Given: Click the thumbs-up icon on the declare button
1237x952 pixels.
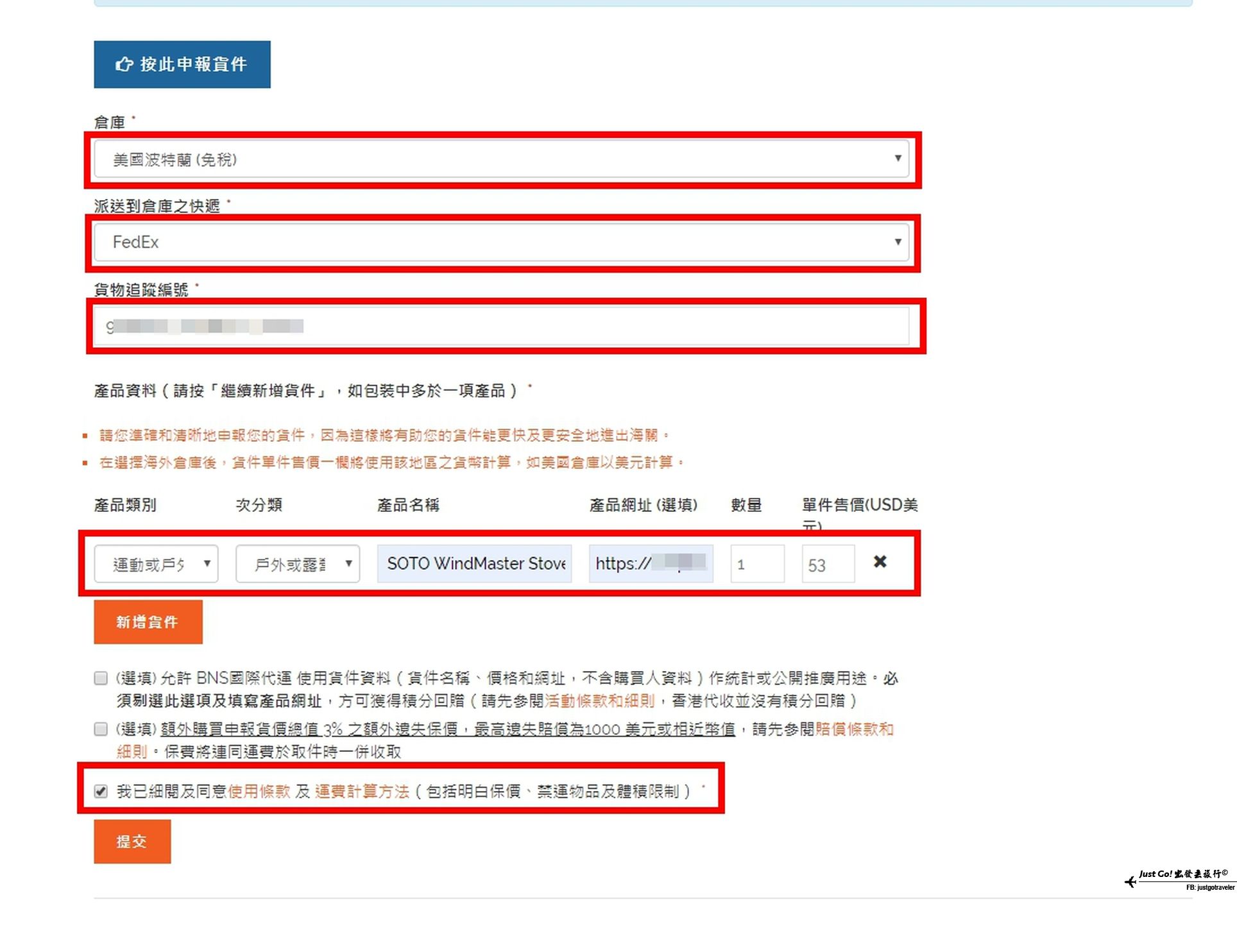Looking at the screenshot, I should click(x=124, y=64).
